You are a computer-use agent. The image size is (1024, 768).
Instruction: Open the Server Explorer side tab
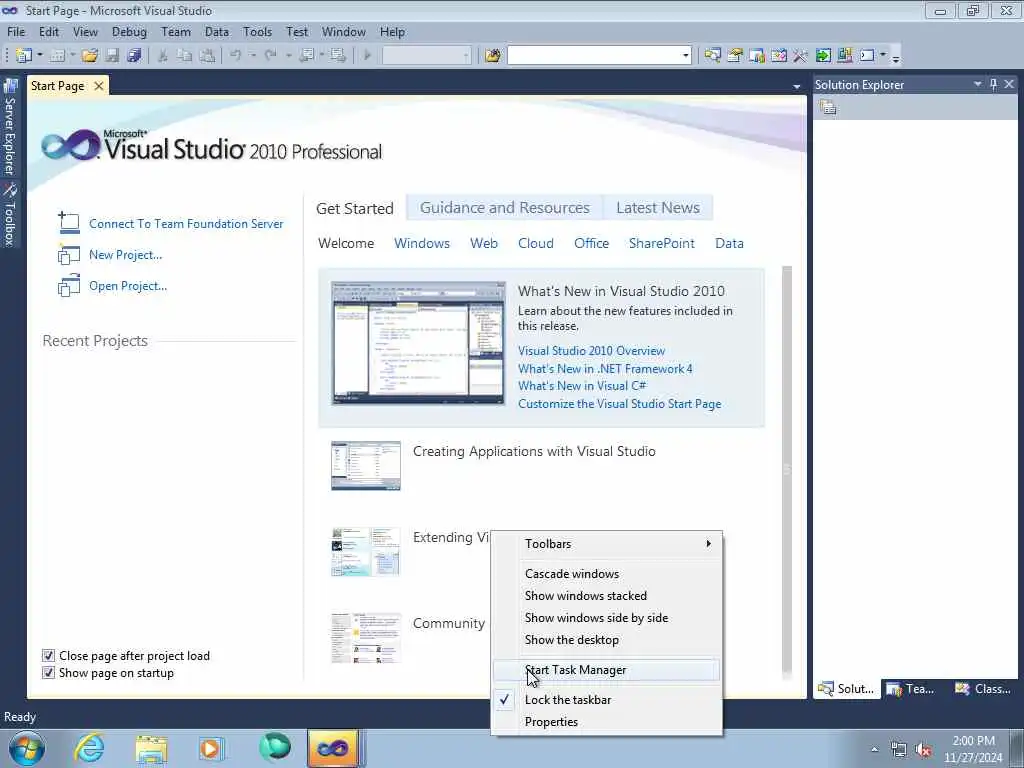click(10, 127)
